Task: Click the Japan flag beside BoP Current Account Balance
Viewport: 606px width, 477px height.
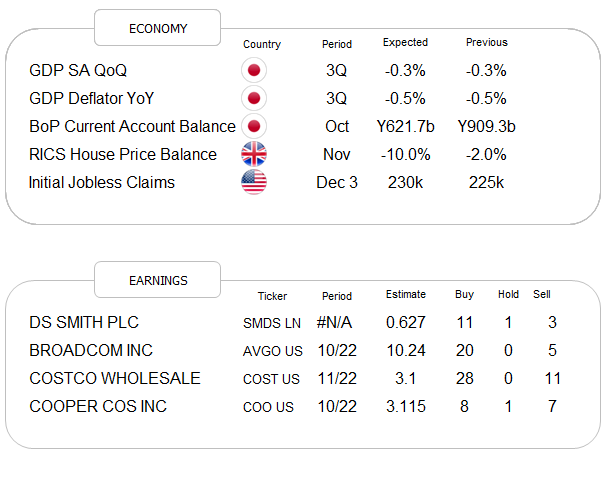Action: pyautogui.click(x=254, y=126)
